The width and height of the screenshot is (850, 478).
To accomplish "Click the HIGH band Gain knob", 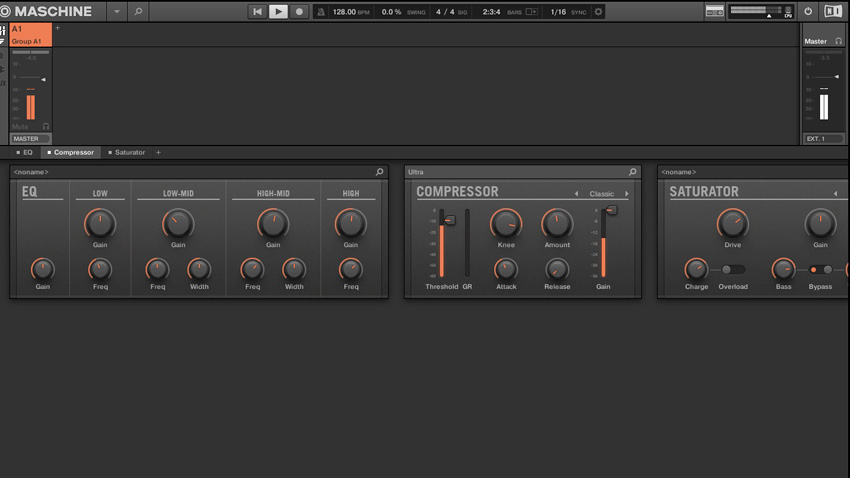I will 351,224.
